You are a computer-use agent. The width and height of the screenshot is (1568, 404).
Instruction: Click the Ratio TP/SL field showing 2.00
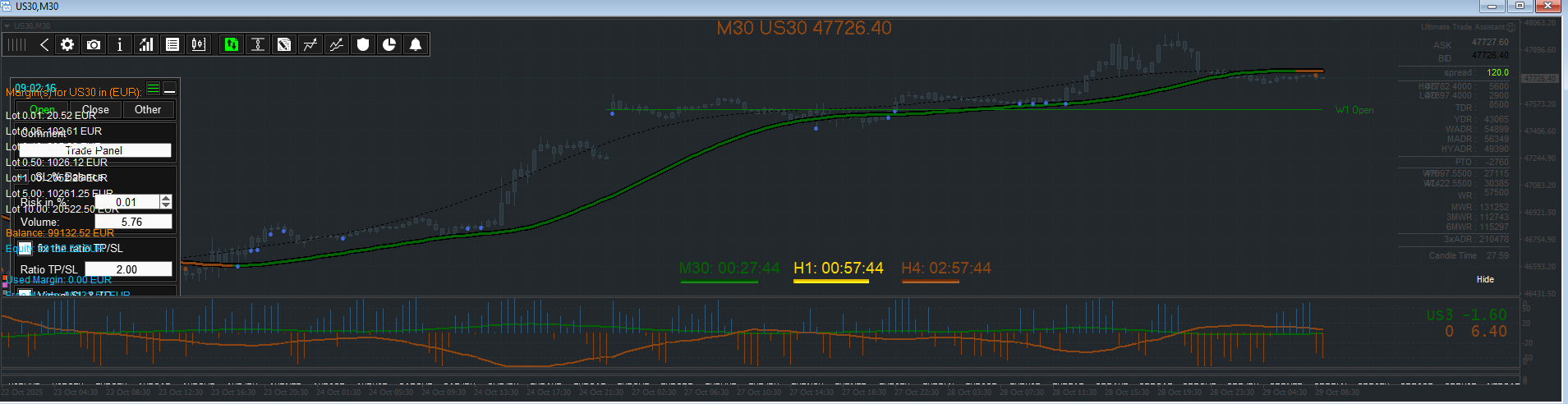pyautogui.click(x=128, y=269)
